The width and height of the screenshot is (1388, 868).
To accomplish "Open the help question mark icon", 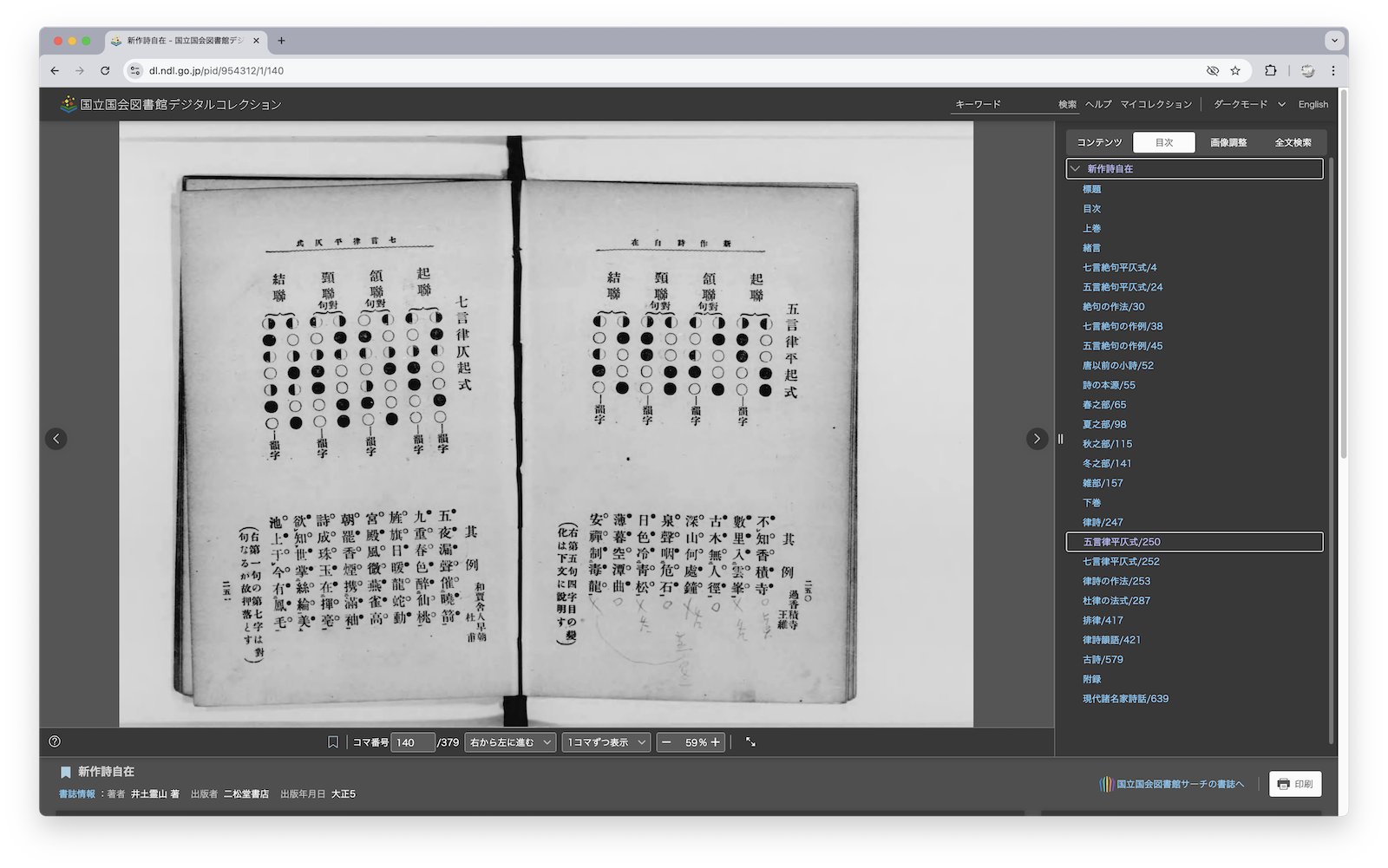I will 55,741.
